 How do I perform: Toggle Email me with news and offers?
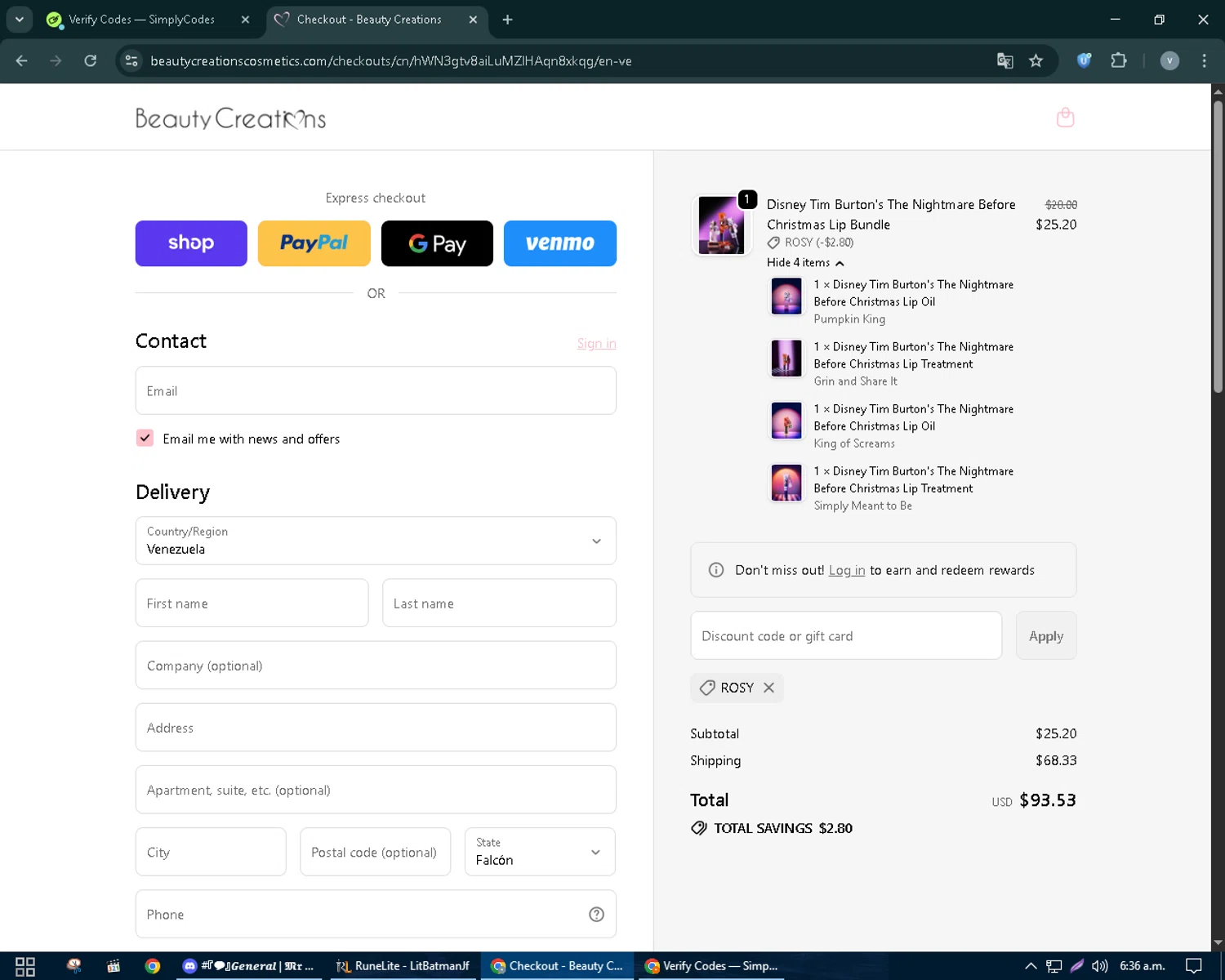(x=145, y=438)
